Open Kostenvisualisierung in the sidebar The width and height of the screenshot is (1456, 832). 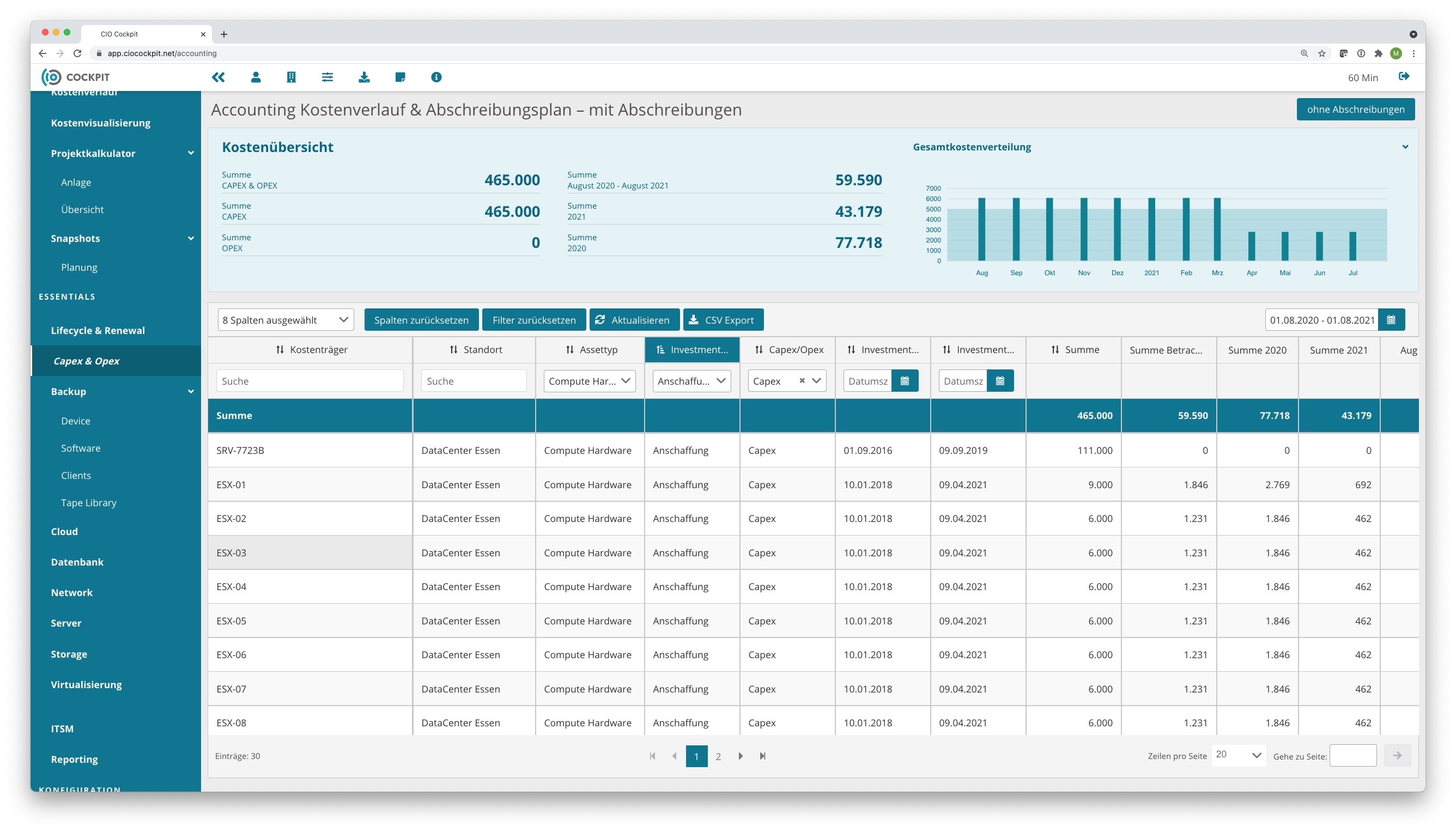click(101, 123)
